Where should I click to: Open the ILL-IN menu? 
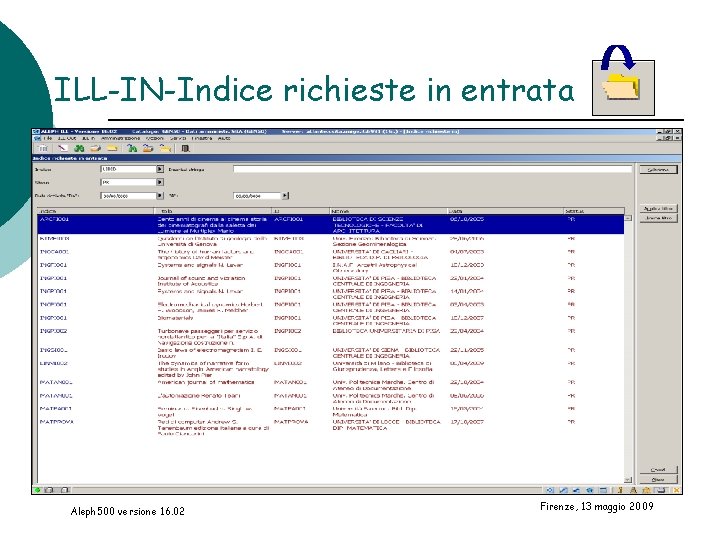pyautogui.click(x=89, y=138)
